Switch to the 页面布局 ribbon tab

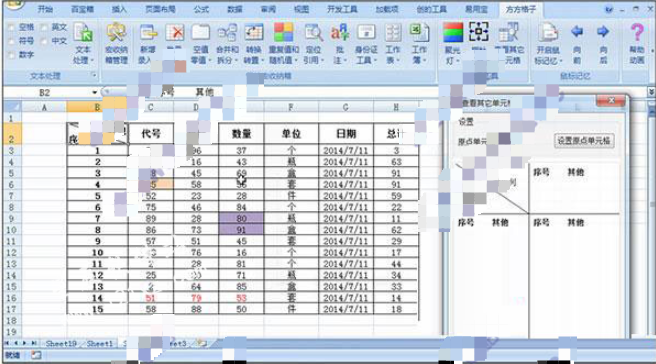coord(160,9)
